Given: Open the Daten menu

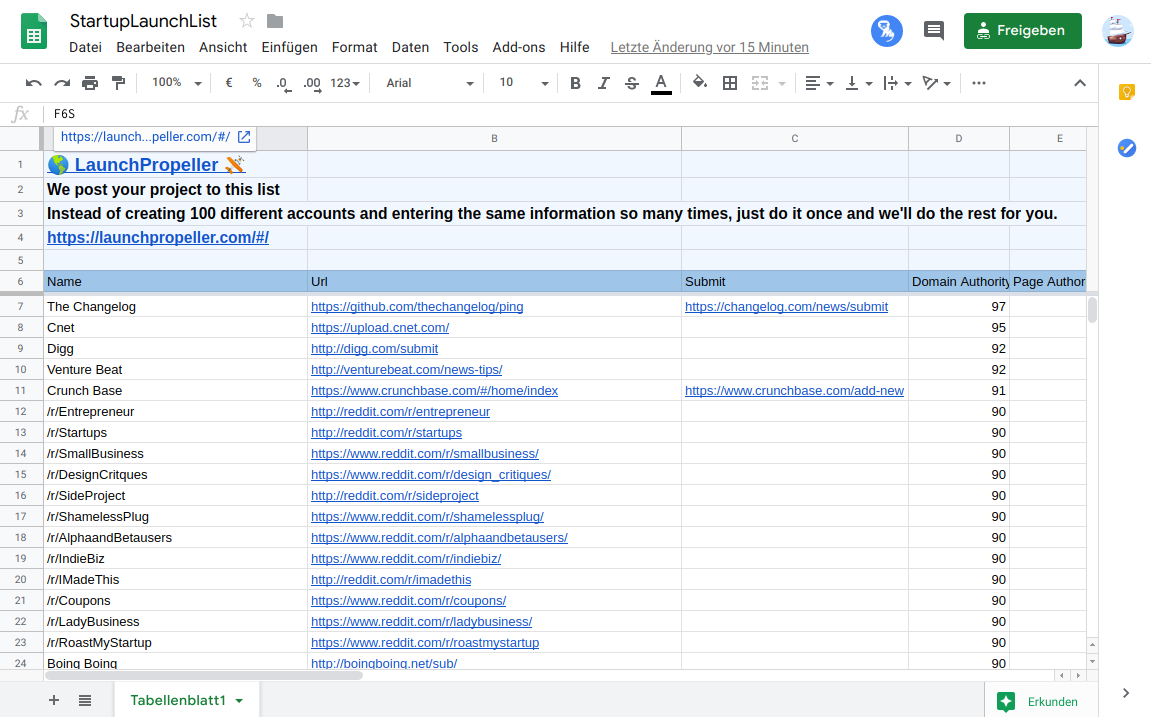Looking at the screenshot, I should [x=410, y=47].
